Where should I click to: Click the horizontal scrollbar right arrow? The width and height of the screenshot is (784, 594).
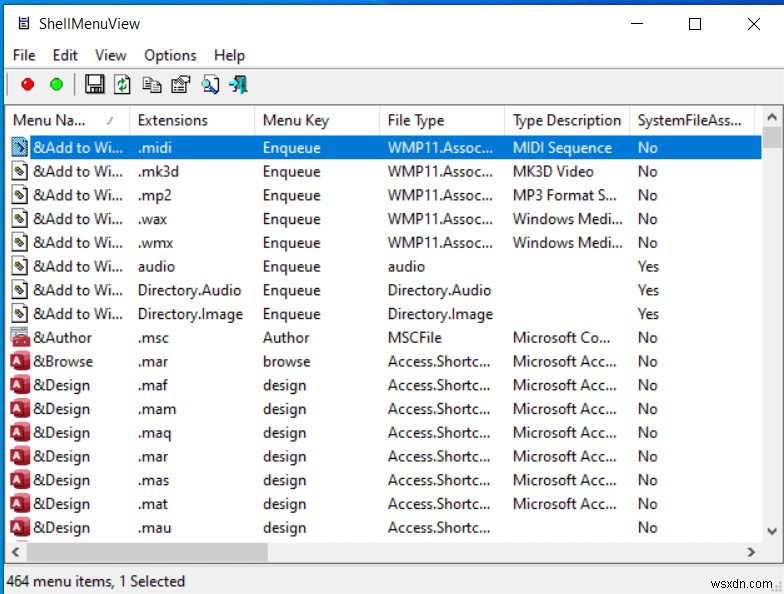[751, 552]
